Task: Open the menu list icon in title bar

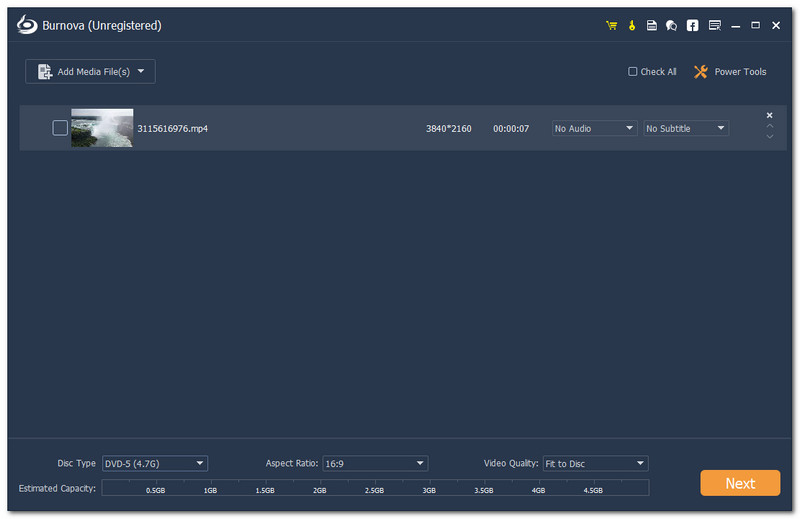Action: tap(714, 25)
